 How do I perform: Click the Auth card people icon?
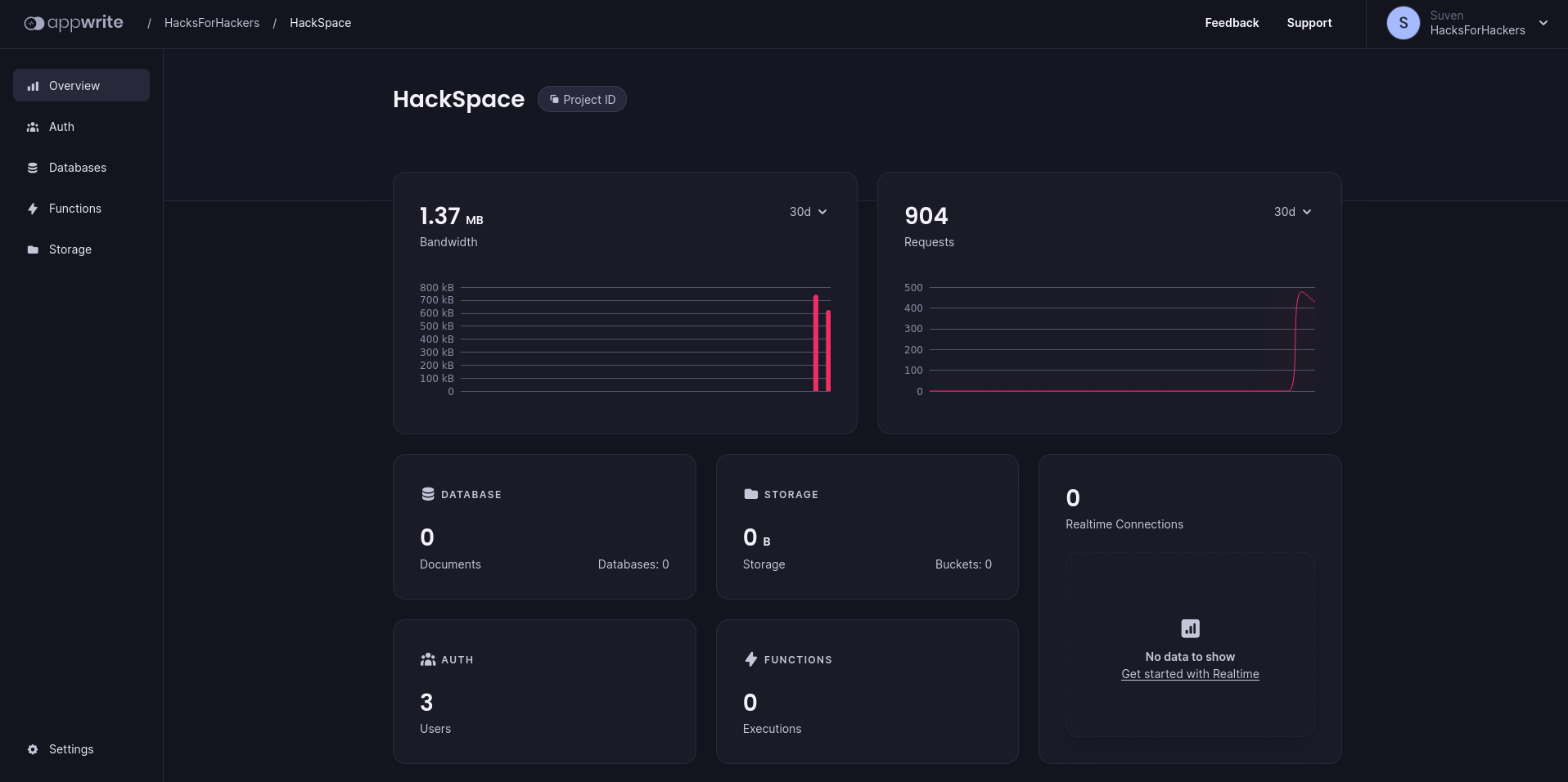(x=428, y=659)
